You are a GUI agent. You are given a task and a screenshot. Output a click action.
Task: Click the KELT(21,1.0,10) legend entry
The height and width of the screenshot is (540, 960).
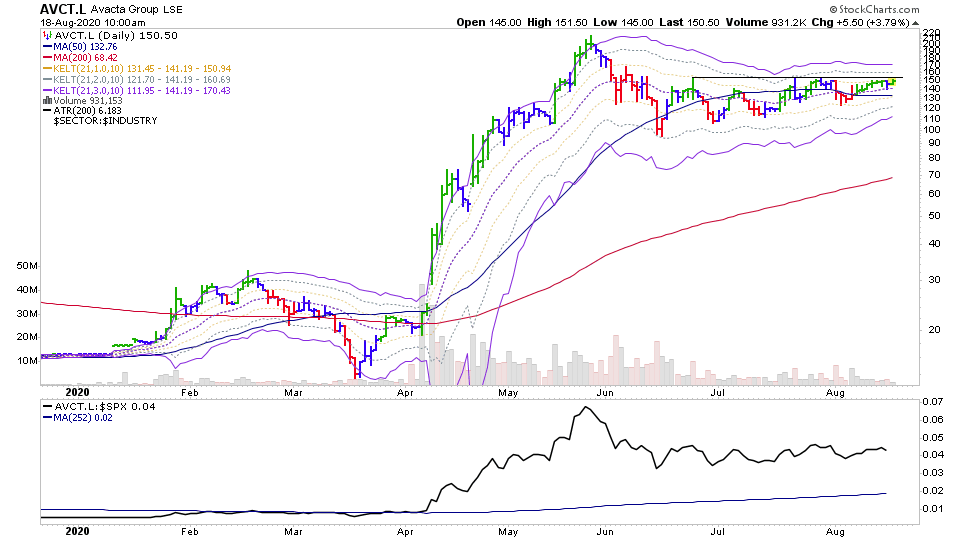[x=137, y=69]
